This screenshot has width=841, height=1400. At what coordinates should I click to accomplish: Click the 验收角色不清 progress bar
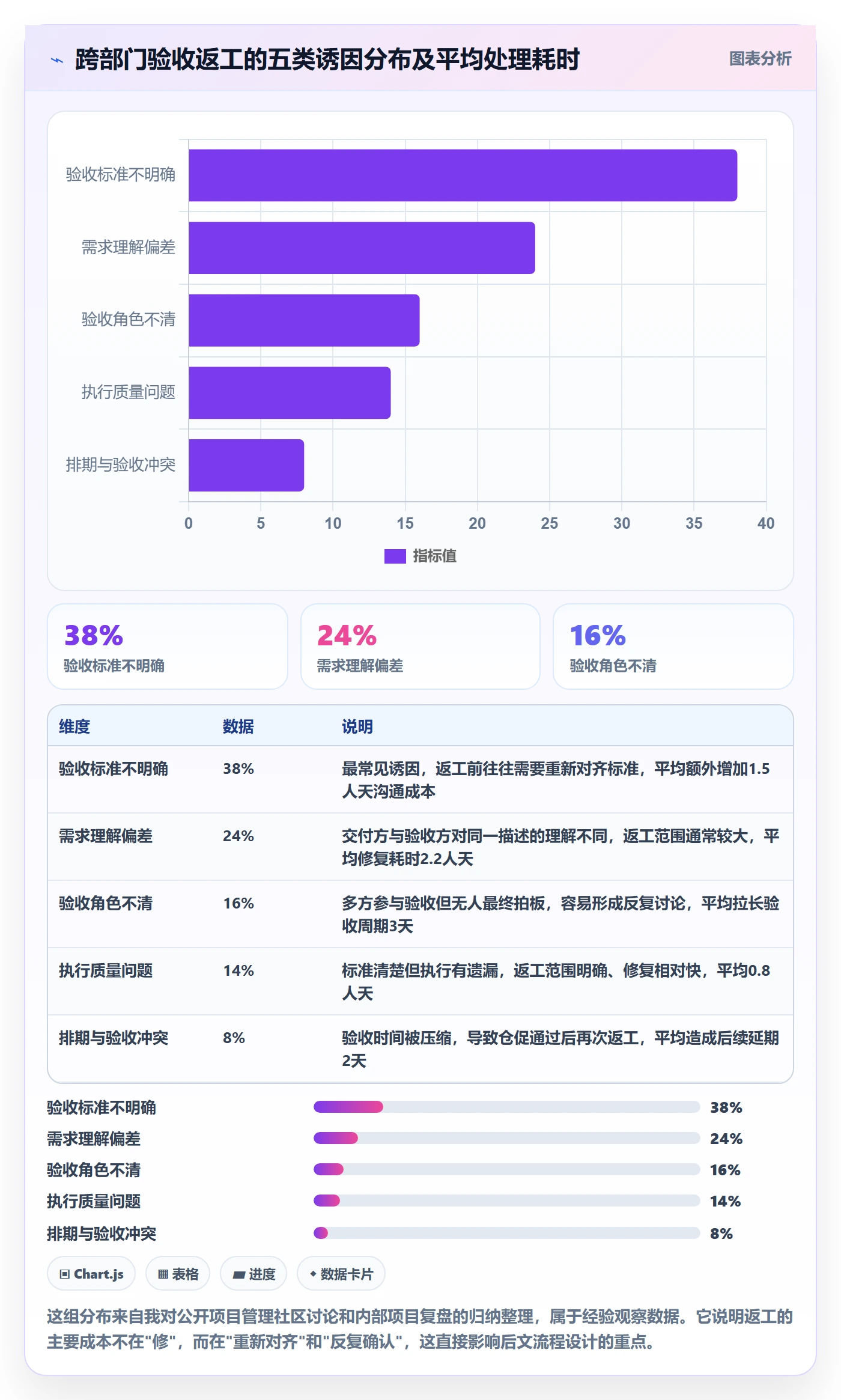506,1169
